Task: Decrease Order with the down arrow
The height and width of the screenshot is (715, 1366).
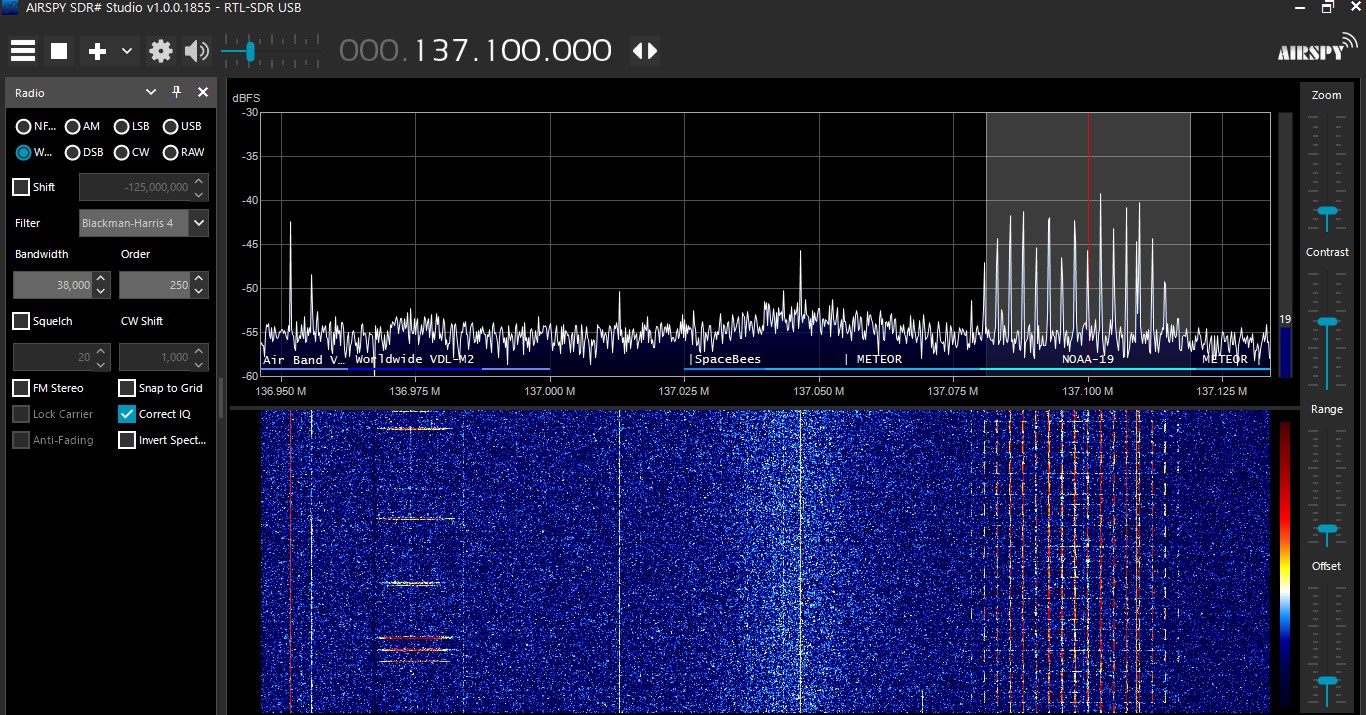Action: [200, 291]
